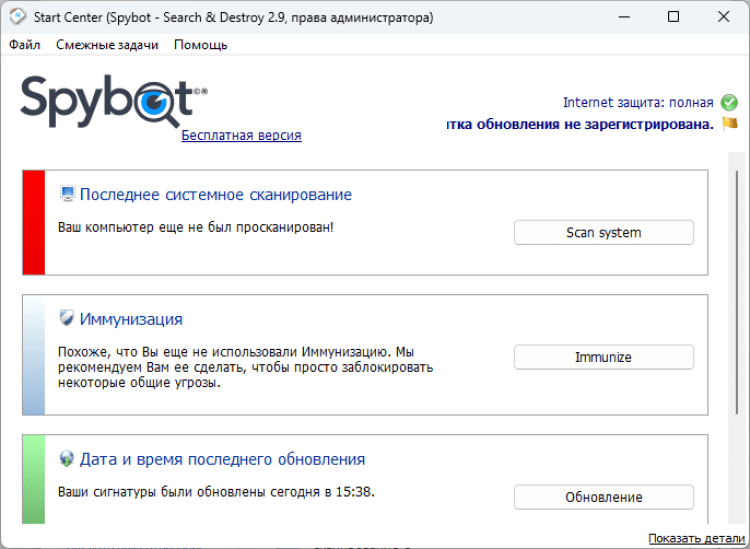Click the monitor icon beside last system scan
The width and height of the screenshot is (750, 549).
(67, 194)
